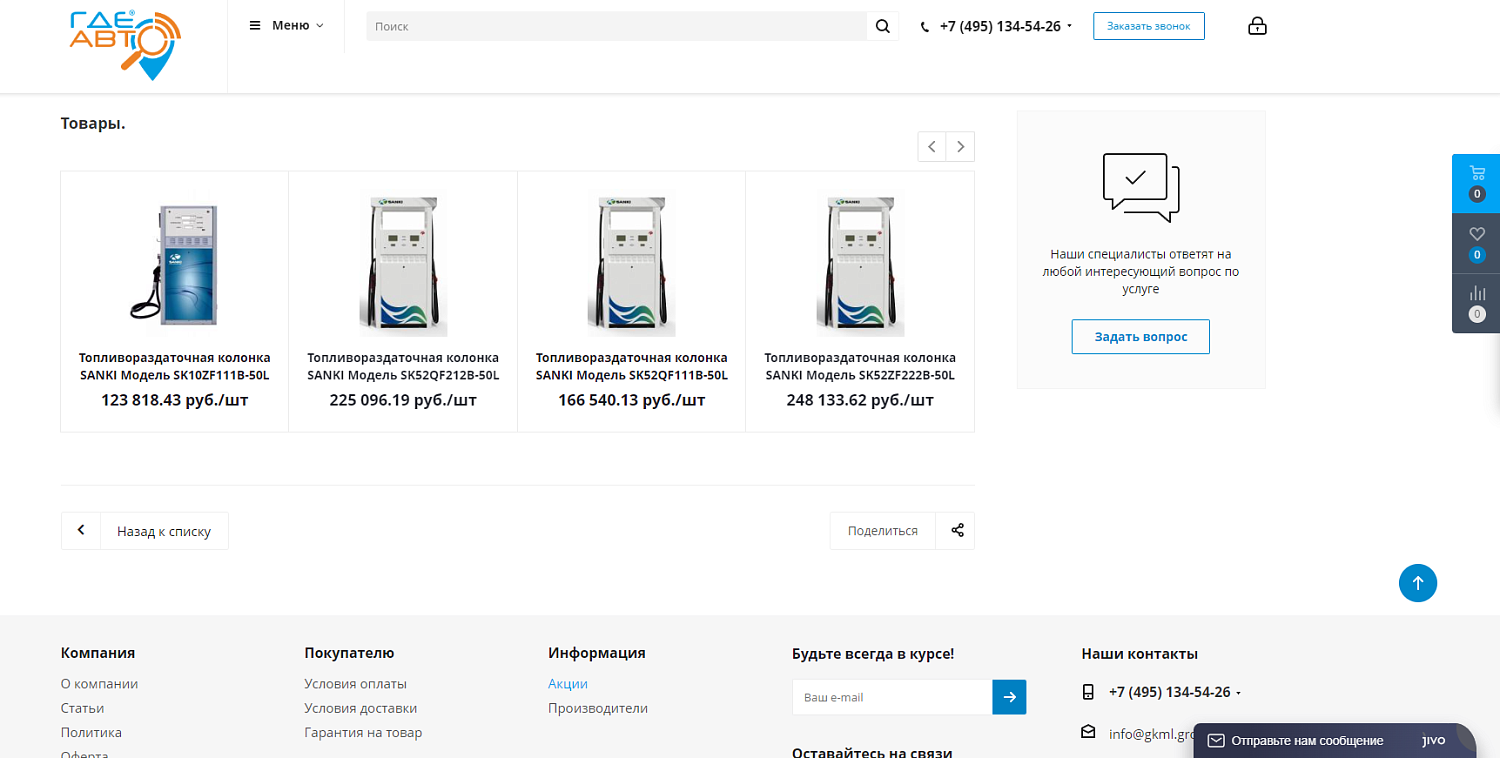
Task: Click the header phone handset icon
Action: [925, 27]
